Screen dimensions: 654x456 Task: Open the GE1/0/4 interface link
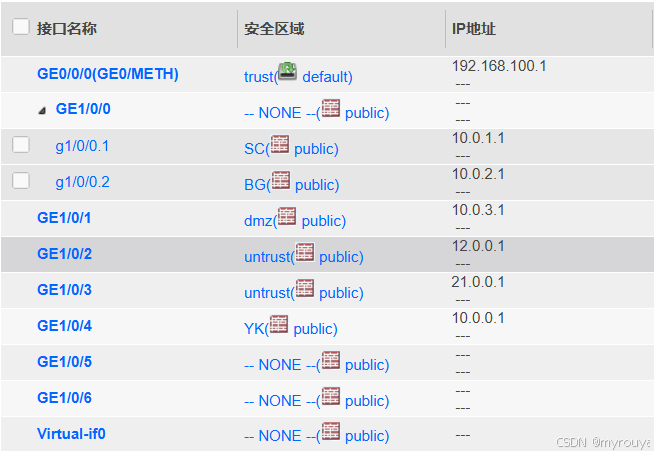[x=64, y=326]
